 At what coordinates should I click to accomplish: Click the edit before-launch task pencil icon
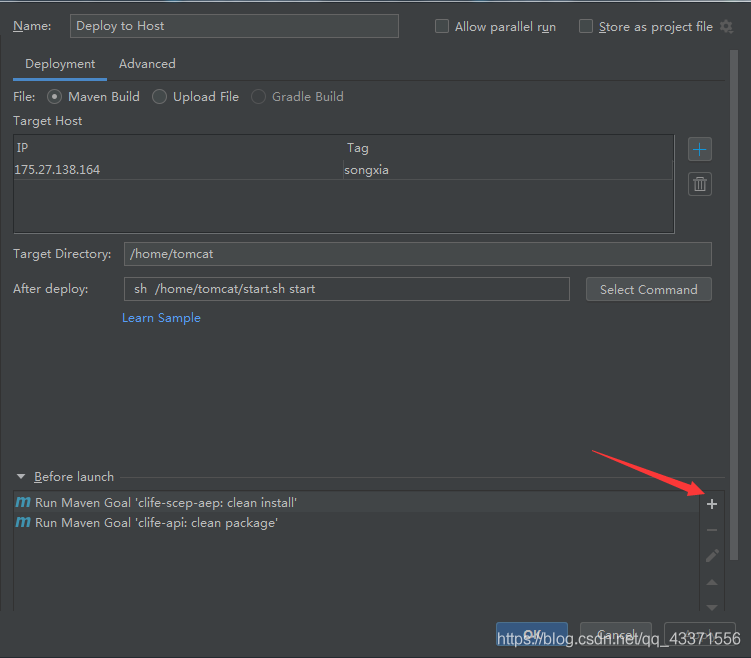(x=712, y=556)
